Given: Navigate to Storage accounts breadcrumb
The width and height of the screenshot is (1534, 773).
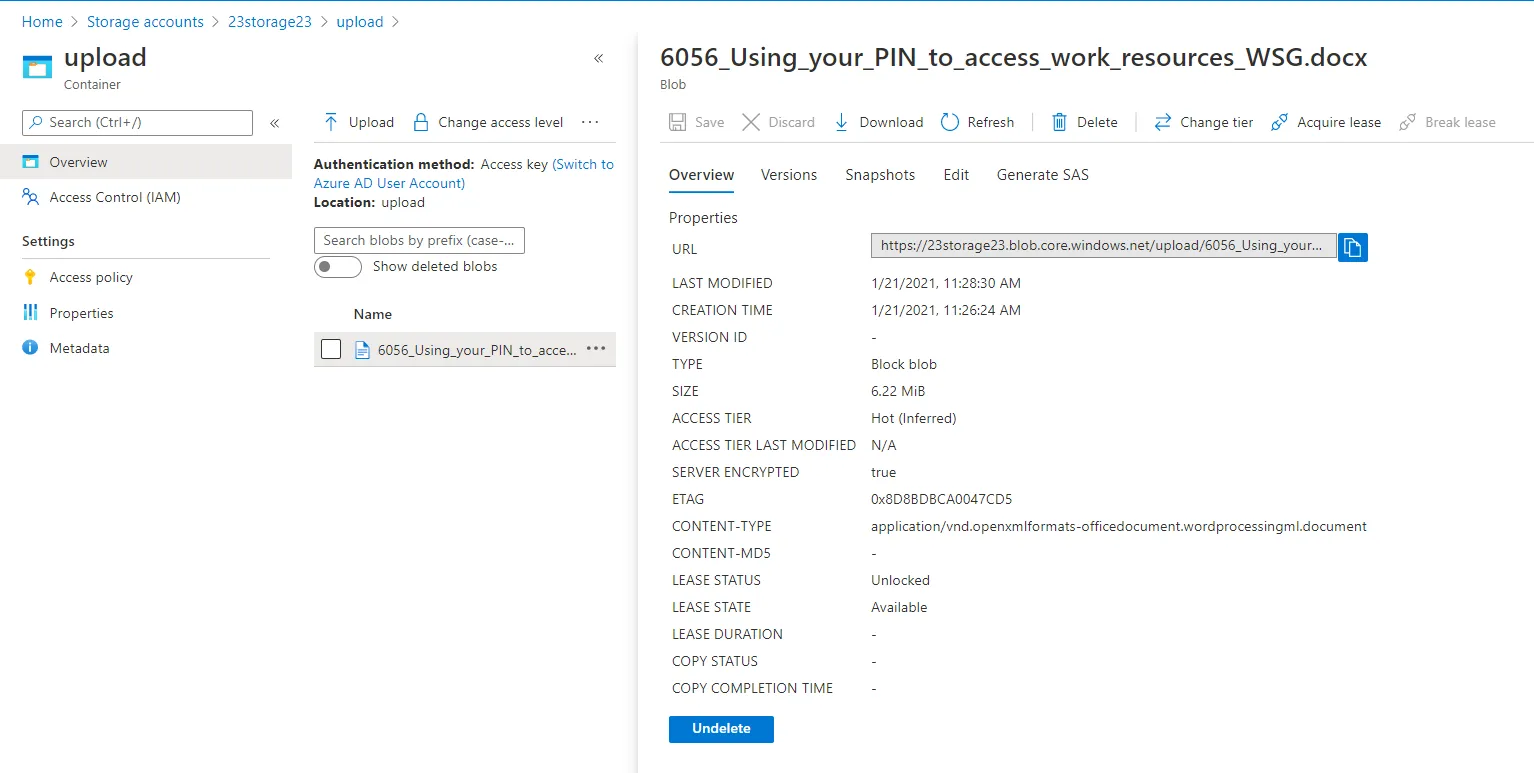Looking at the screenshot, I should (x=145, y=22).
